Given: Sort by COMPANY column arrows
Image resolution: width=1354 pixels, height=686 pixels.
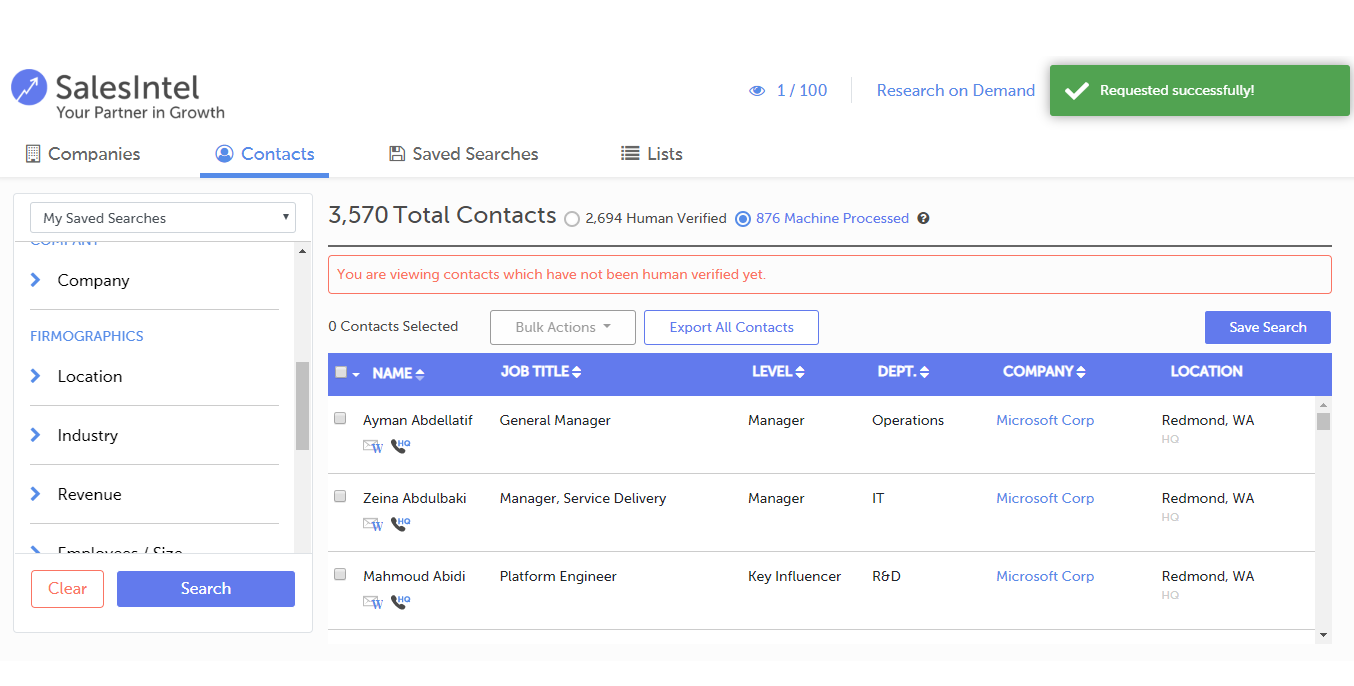Looking at the screenshot, I should (1081, 372).
